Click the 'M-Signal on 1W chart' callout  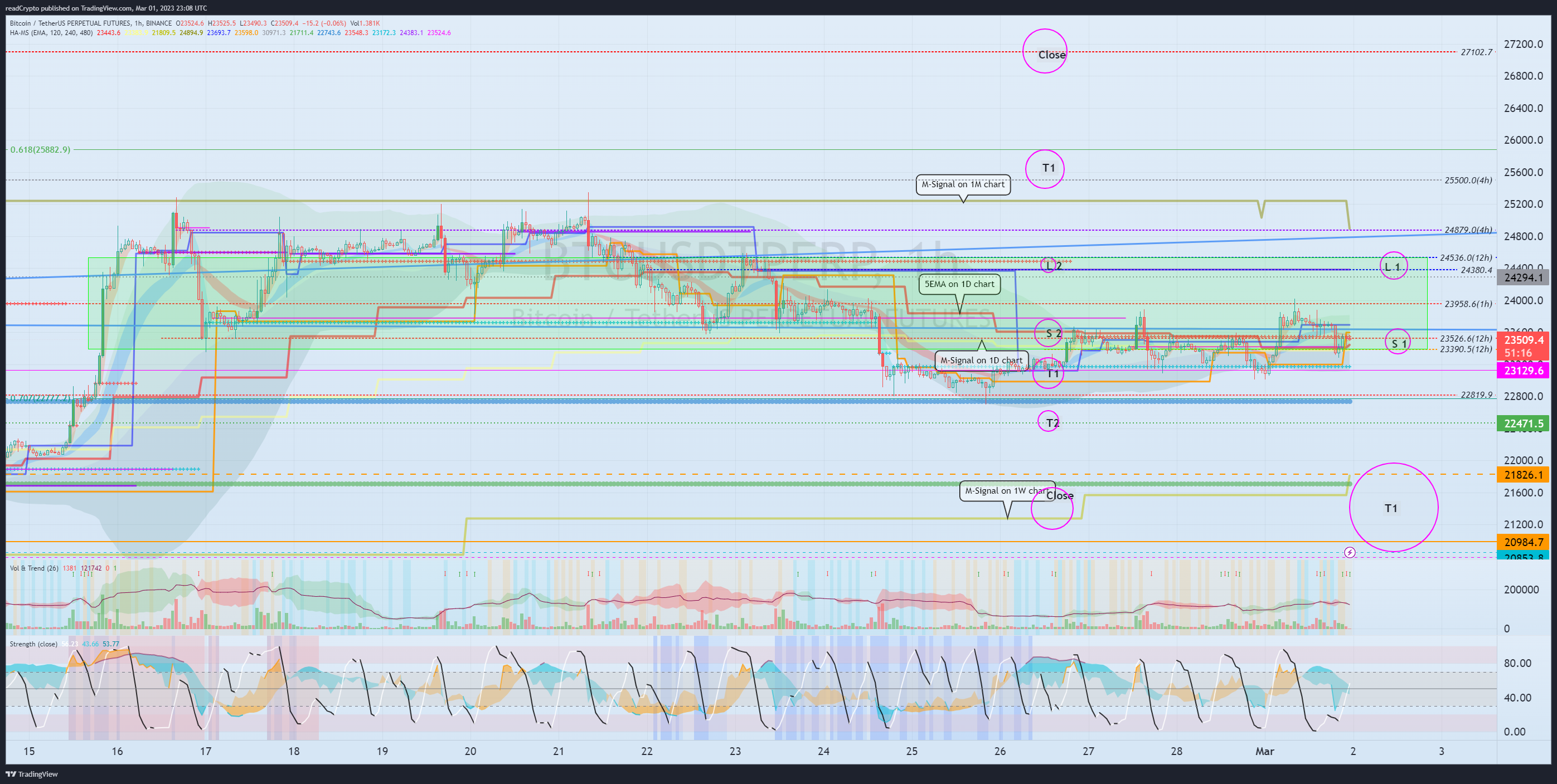pyautogui.click(x=1006, y=491)
